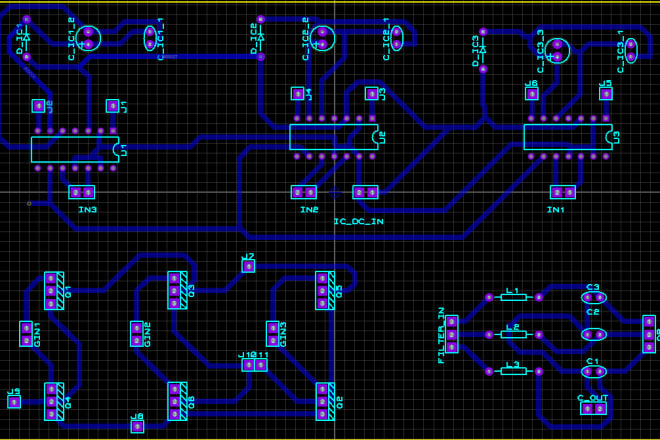This screenshot has height=440, width=660.
Task: Select the GIN3 two-pin connector
Action: tap(273, 334)
